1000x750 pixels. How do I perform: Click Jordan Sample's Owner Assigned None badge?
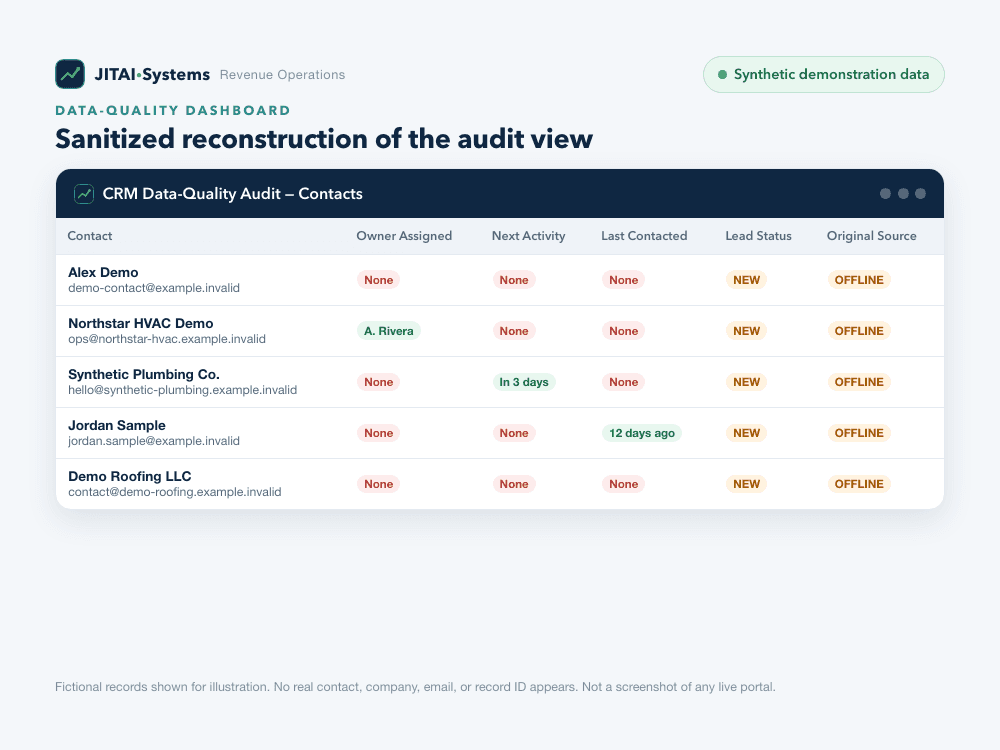pos(378,433)
